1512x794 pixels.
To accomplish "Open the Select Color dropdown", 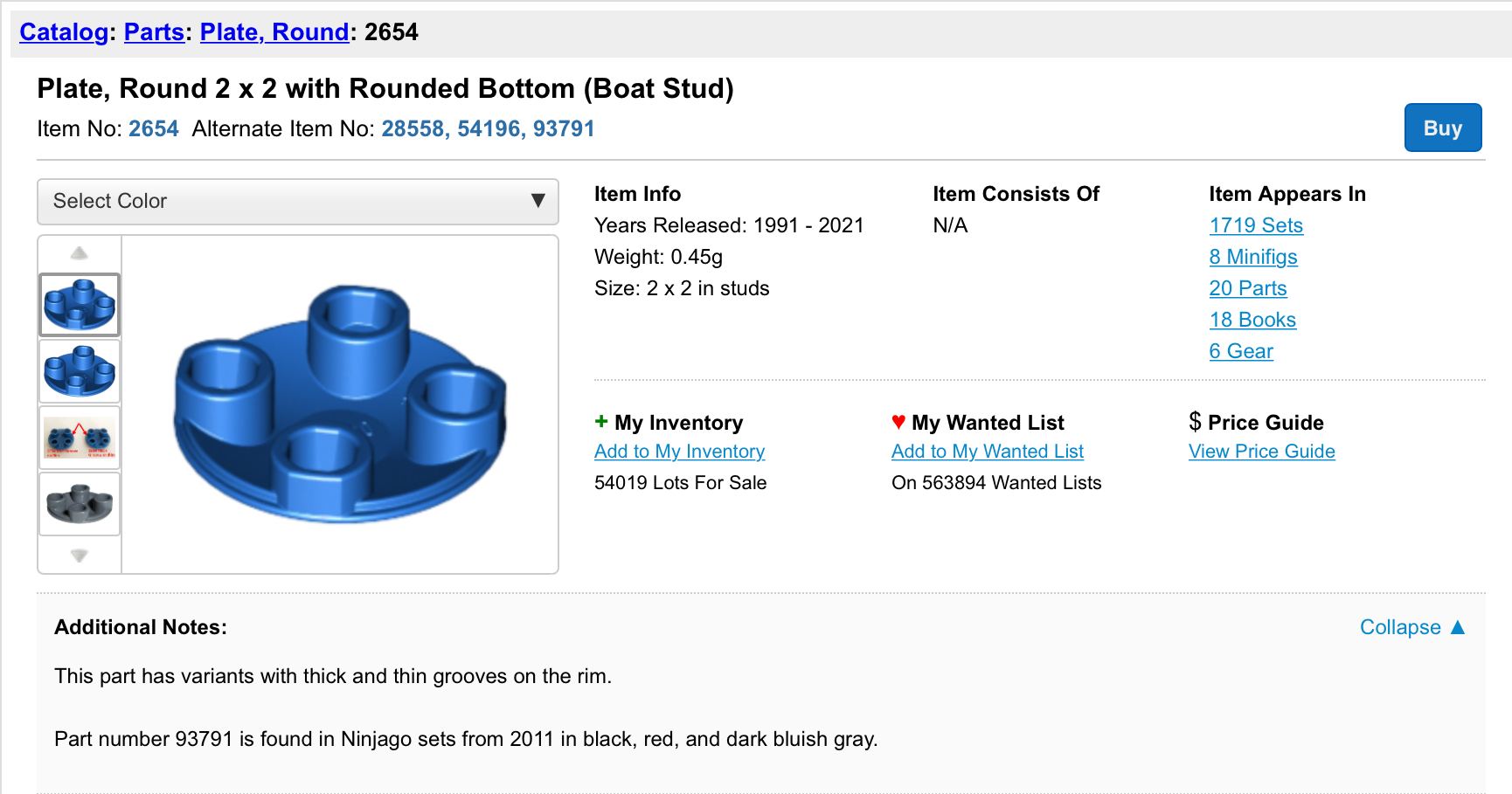I will click(298, 202).
